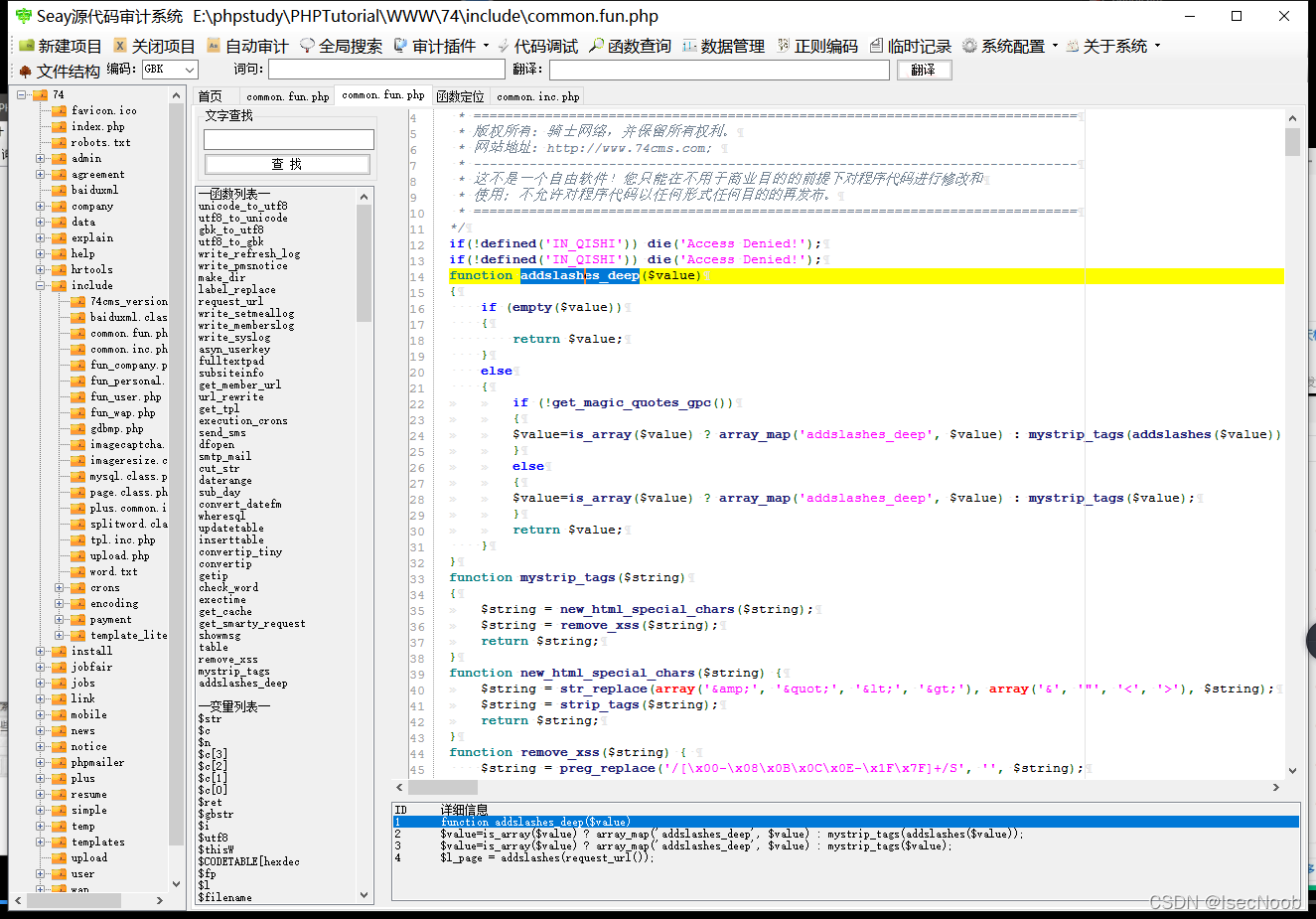Open 74cms_version file in tree
Screen dimensions: 1316x919
(129, 302)
